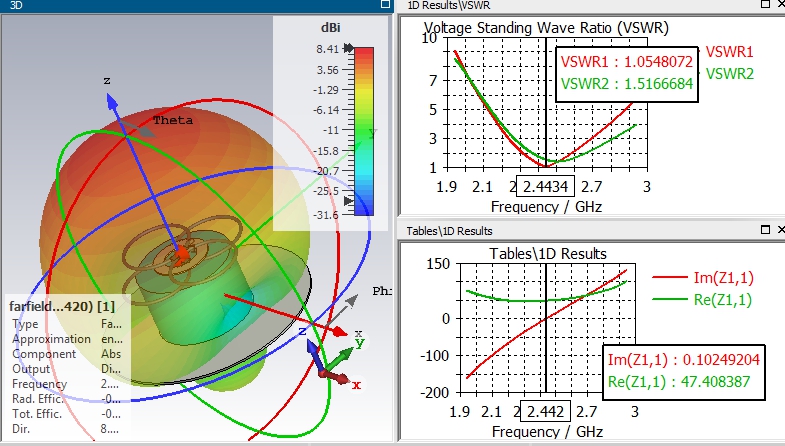Screen dimensions: 785x446
Task: Click the top clamp marker of dBi color bar
Action: pos(348,49)
